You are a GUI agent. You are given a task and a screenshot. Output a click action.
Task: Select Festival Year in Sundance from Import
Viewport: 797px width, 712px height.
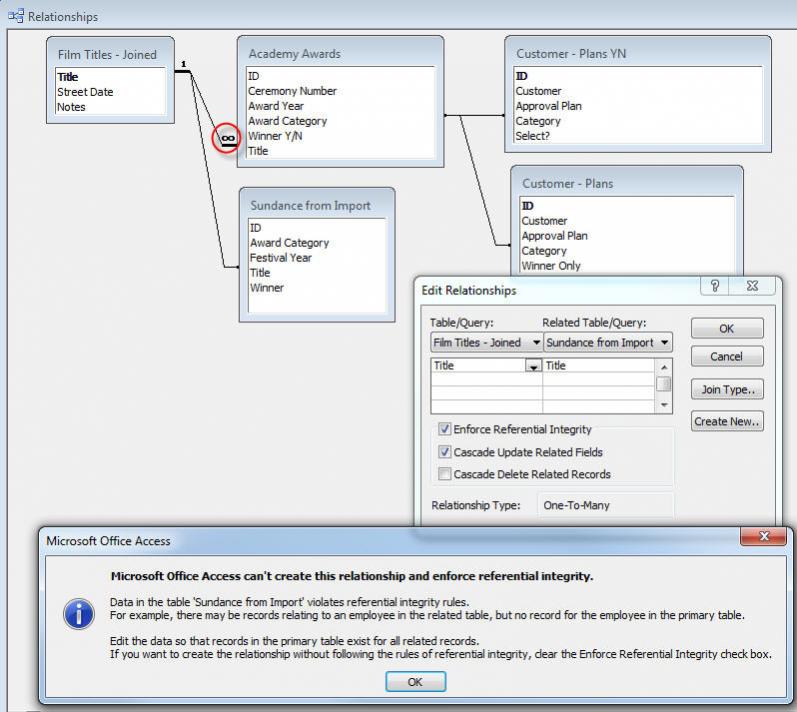pyautogui.click(x=281, y=258)
